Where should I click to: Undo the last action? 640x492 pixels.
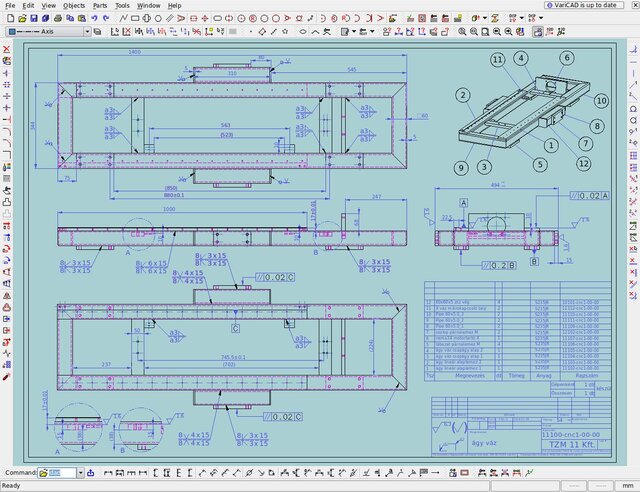[x=93, y=18]
